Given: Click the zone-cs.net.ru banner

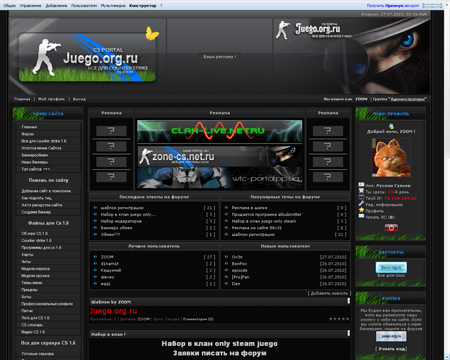Looking at the screenshot, I should (220, 156).
